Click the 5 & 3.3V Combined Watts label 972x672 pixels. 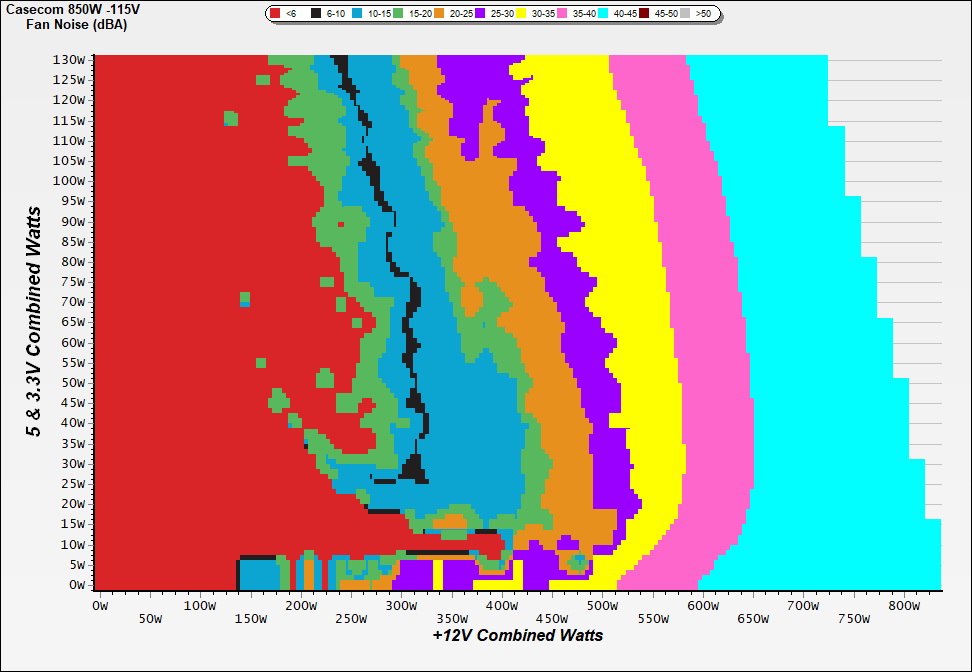click(x=35, y=321)
